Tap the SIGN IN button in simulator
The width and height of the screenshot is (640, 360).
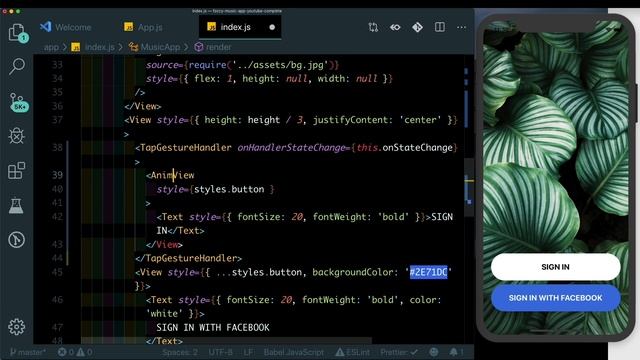point(555,267)
